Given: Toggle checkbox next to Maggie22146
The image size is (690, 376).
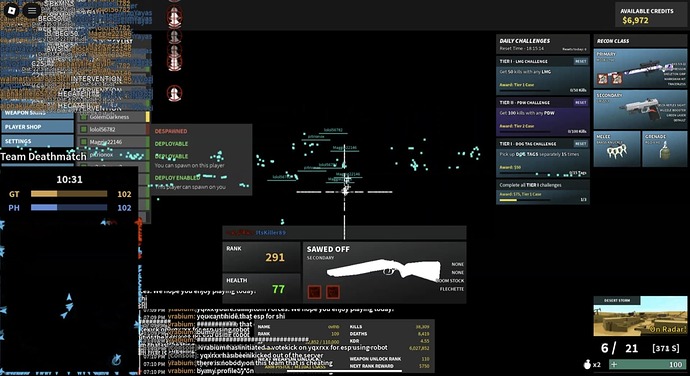Looking at the screenshot, I should 84,142.
